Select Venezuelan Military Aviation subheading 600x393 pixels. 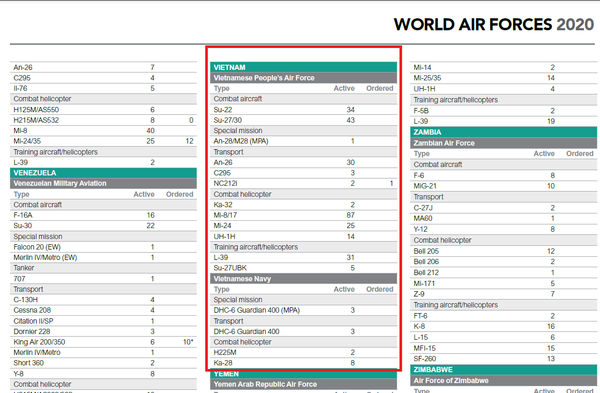click(103, 183)
